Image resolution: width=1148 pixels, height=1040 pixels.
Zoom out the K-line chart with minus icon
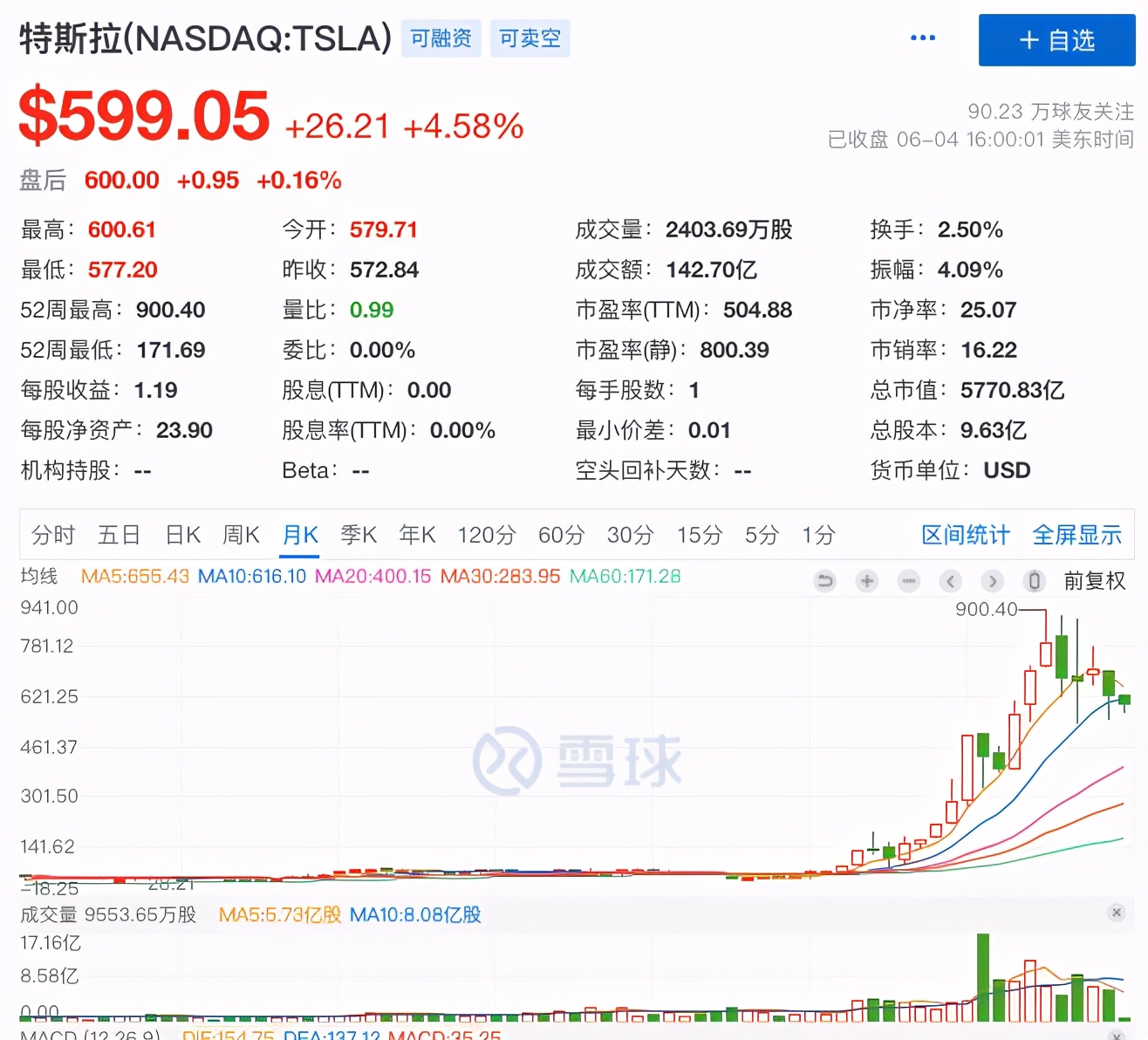[909, 581]
